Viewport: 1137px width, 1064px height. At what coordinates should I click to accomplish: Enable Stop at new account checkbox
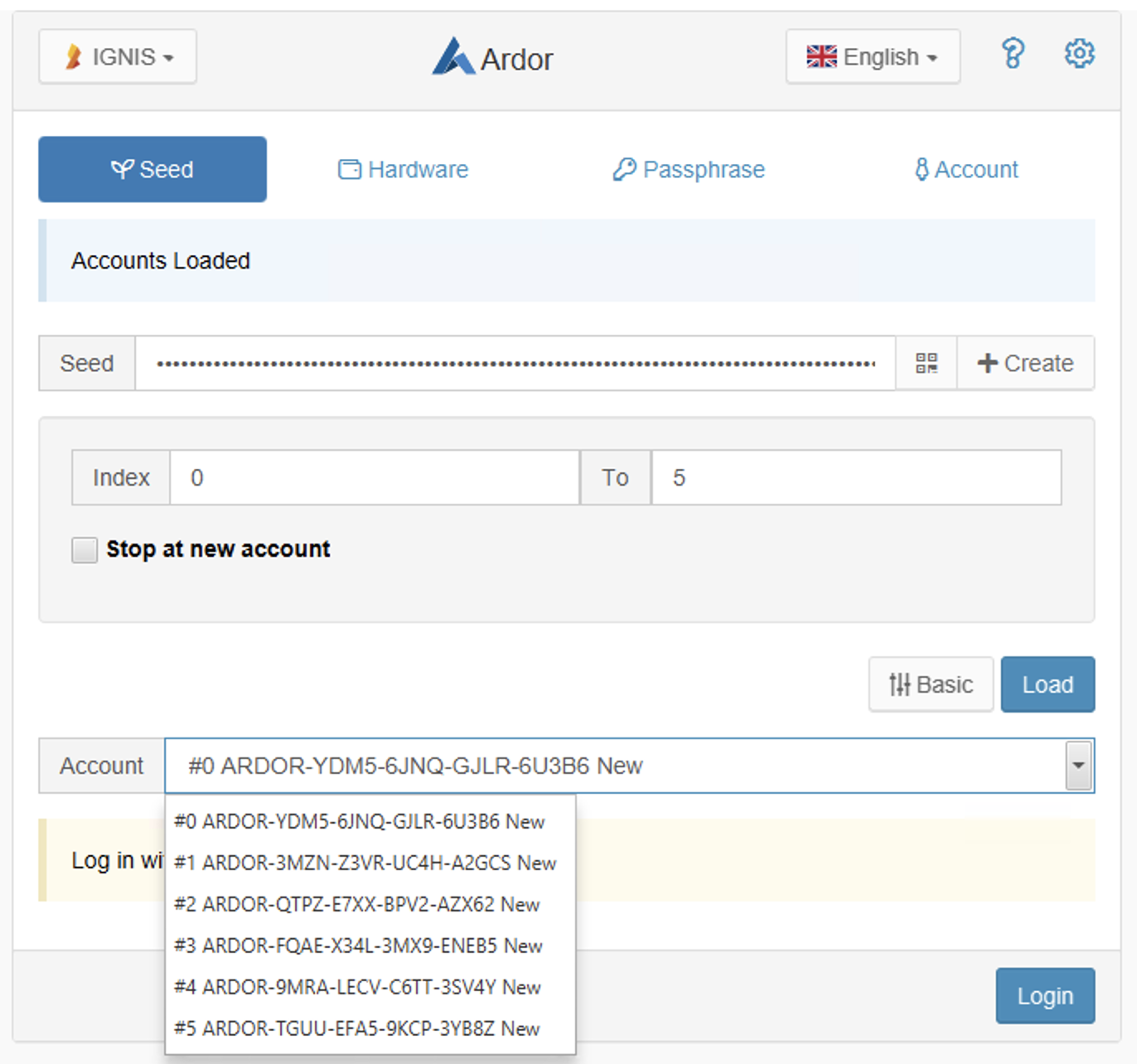point(85,549)
